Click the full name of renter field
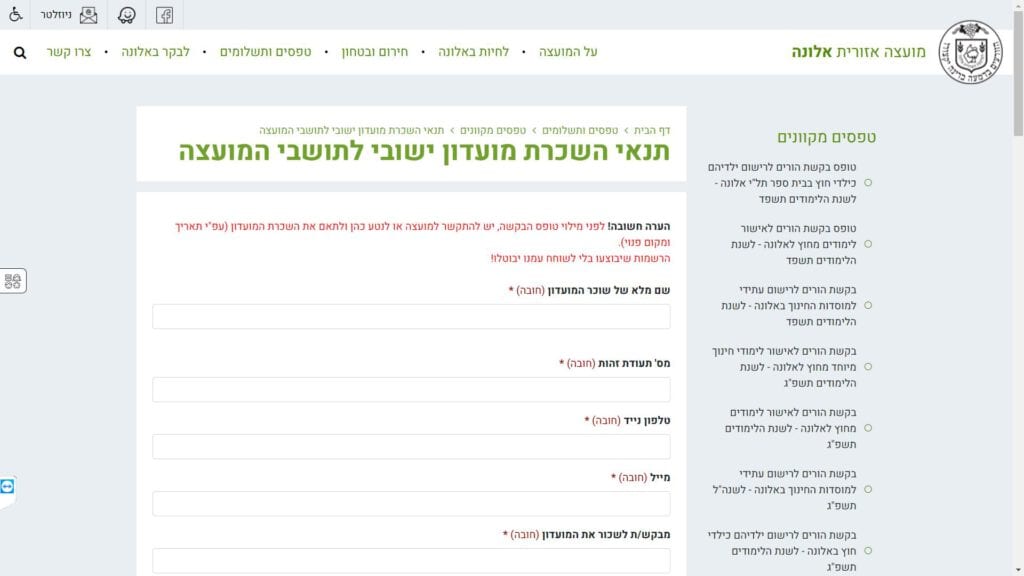This screenshot has width=1024, height=576. click(x=411, y=317)
